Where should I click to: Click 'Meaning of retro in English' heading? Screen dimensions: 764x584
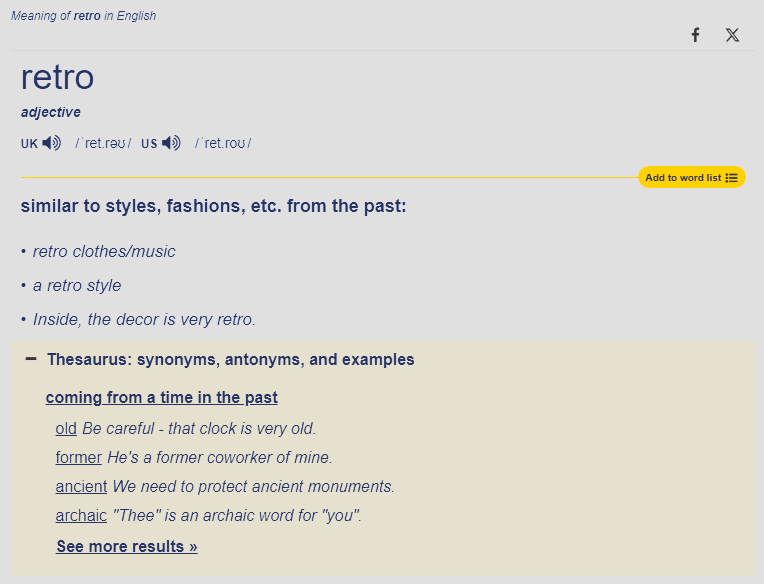click(x=83, y=16)
